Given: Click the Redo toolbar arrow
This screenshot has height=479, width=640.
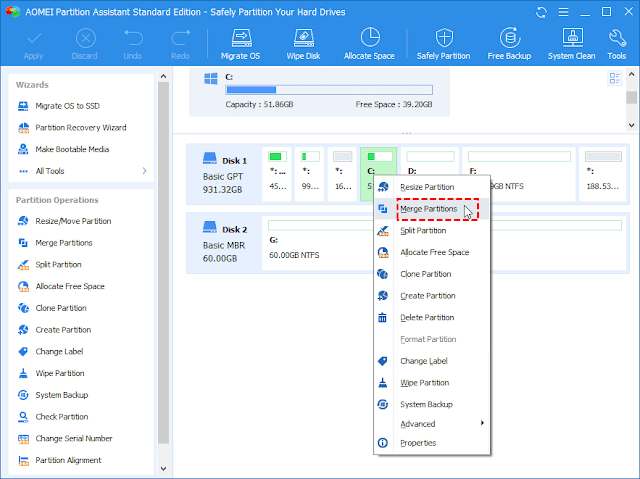Looking at the screenshot, I should click(180, 45).
